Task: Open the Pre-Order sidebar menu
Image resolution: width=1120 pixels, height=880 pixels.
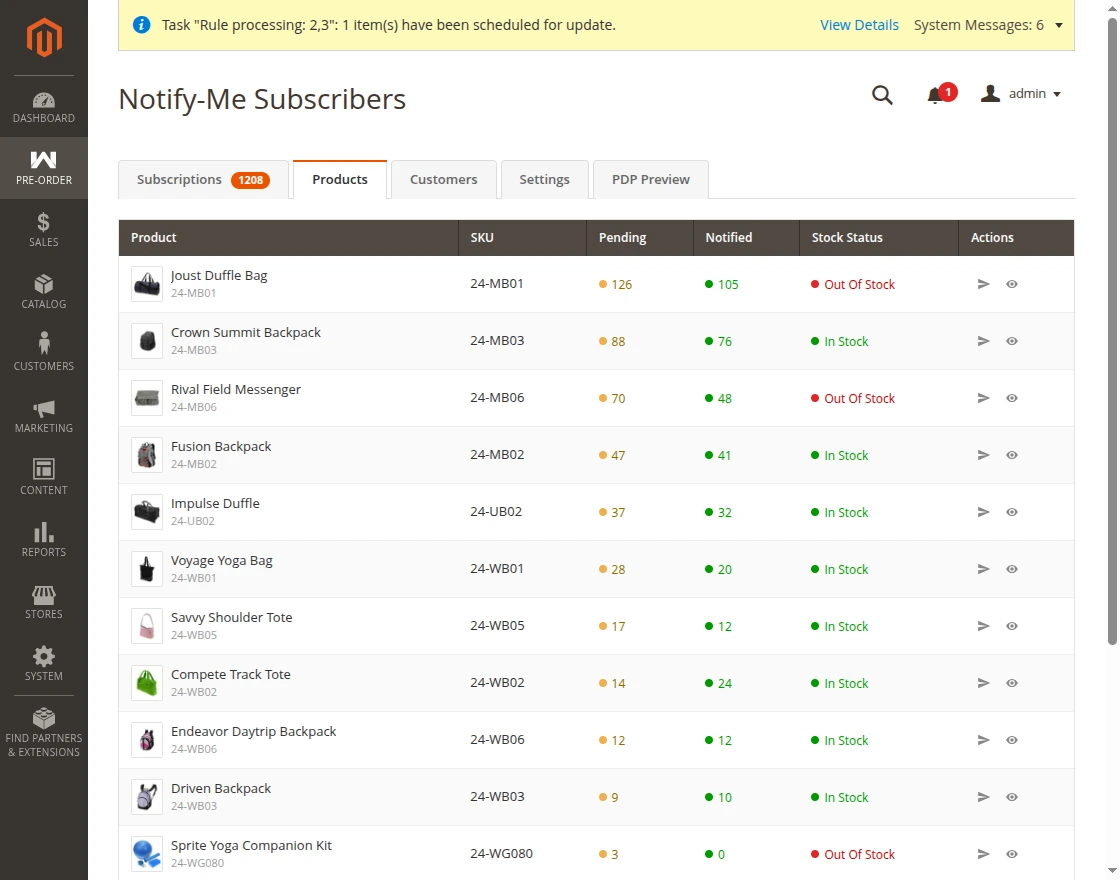Action: 44,168
